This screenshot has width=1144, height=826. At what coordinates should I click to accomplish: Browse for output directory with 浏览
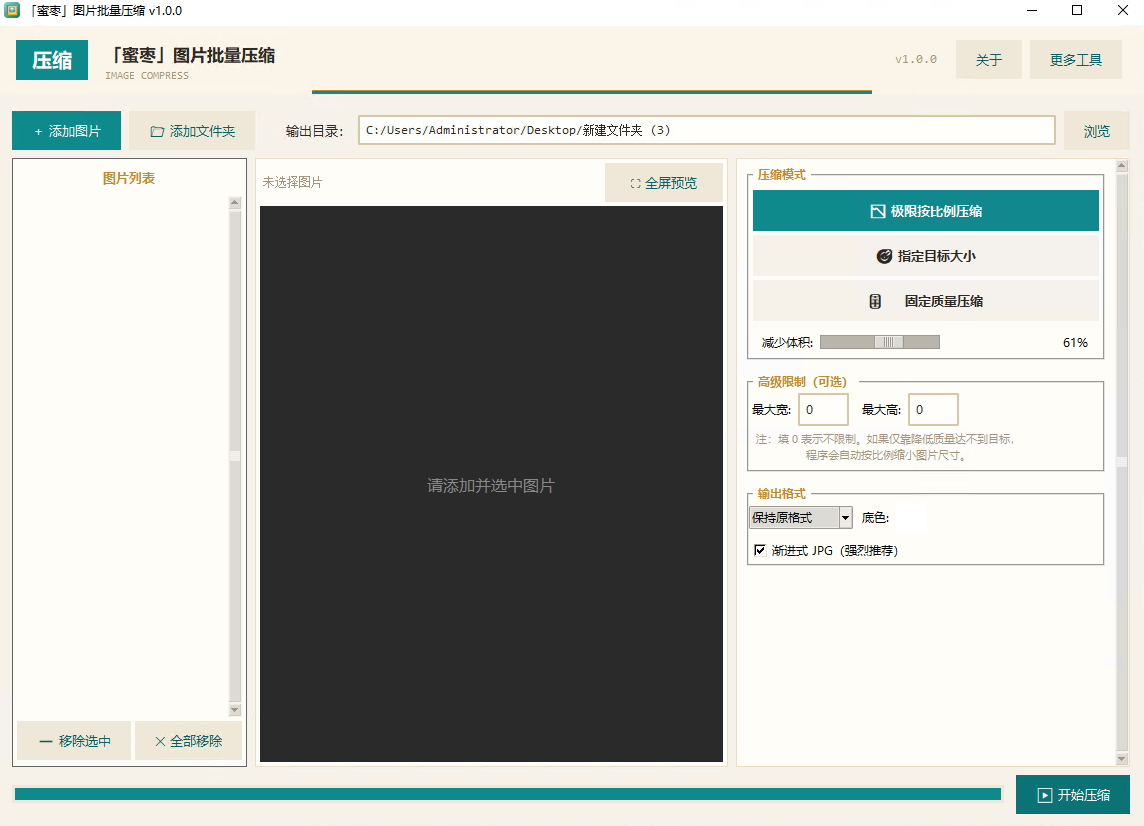[x=1097, y=131]
